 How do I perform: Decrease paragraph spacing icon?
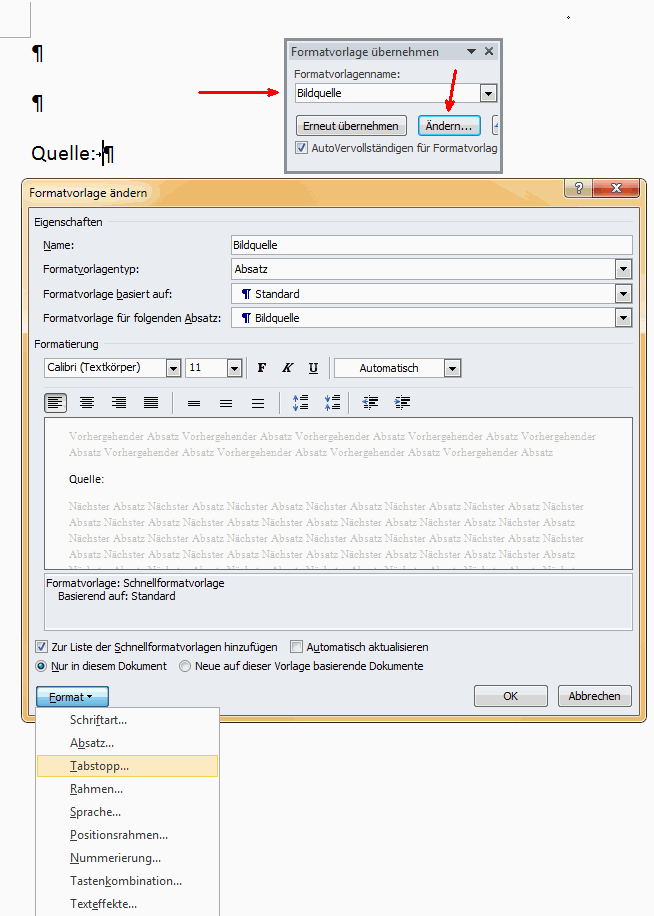(332, 403)
